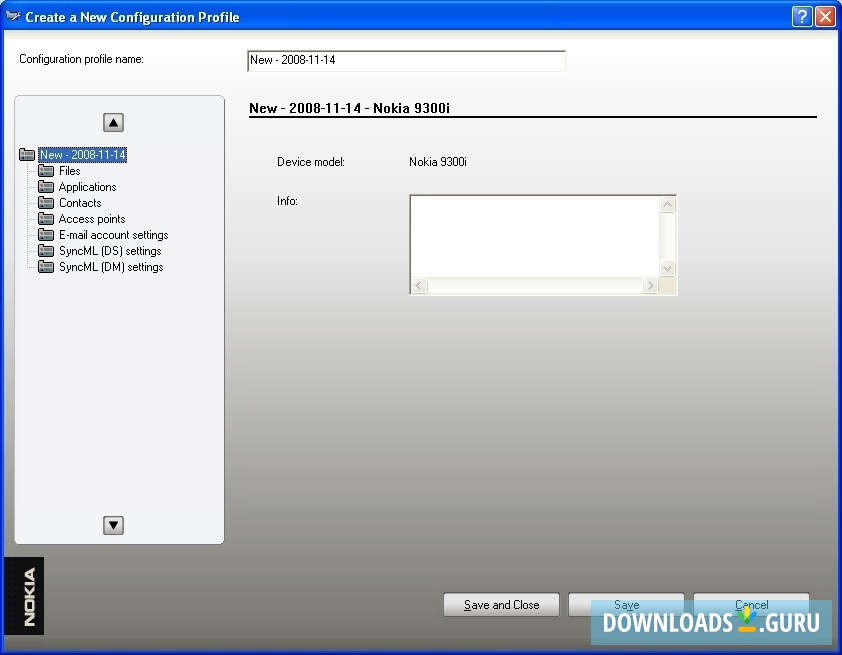Click the root folder icon for New - 2008-11-14
This screenshot has width=842, height=655.
27,155
